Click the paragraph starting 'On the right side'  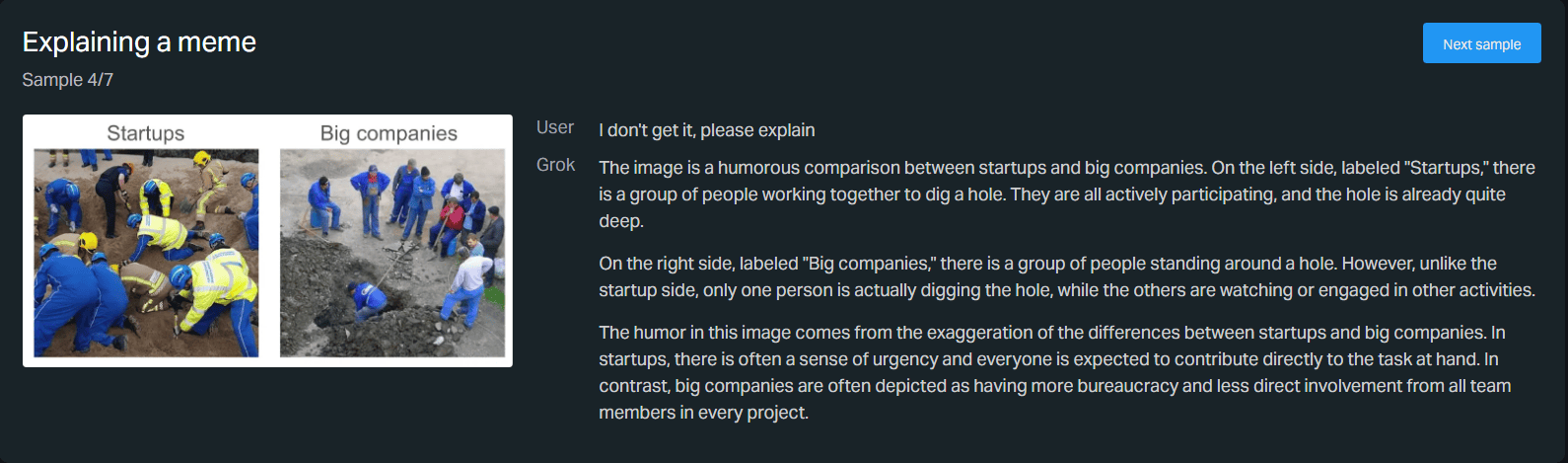1065,277
